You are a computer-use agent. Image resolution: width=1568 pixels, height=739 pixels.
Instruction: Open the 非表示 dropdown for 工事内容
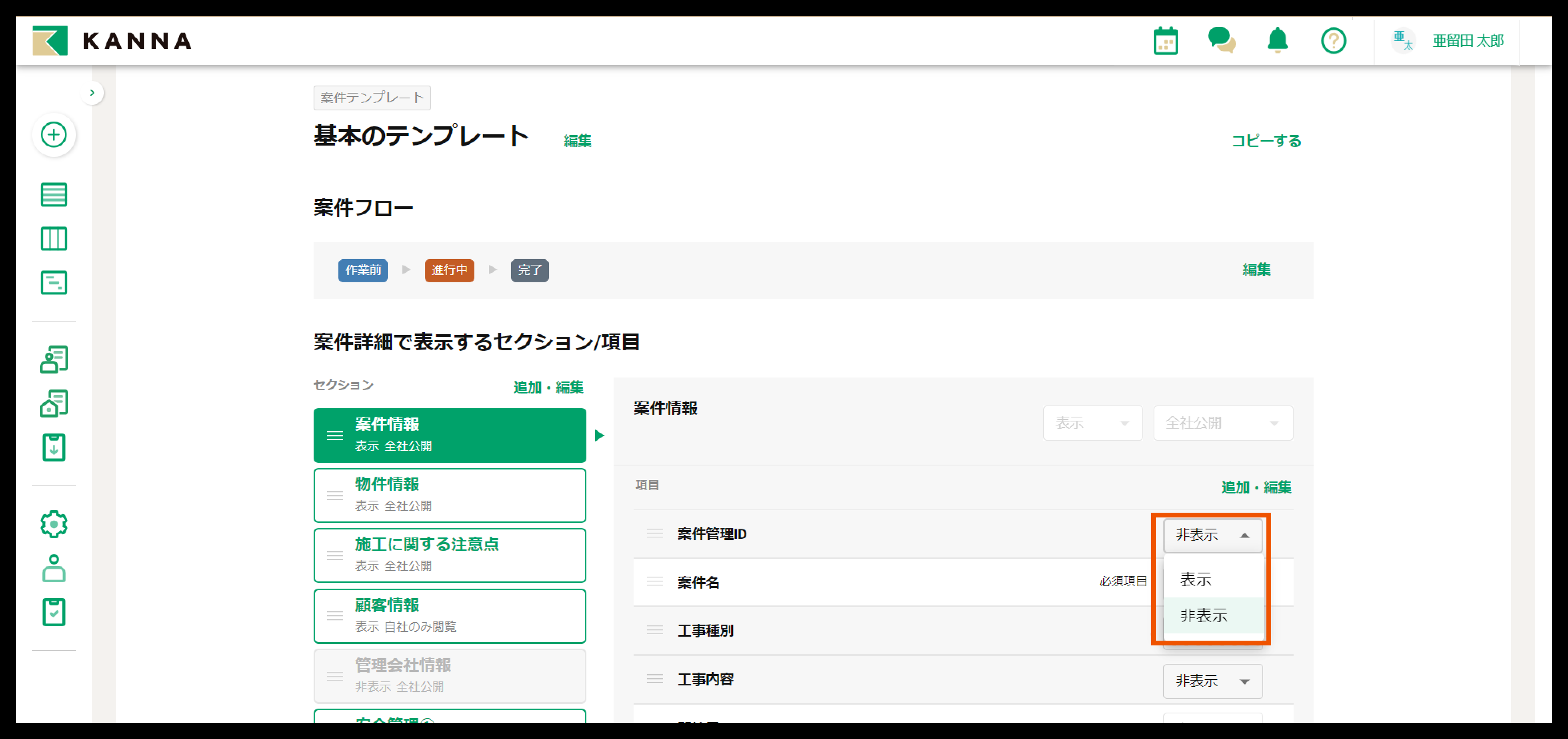click(x=1212, y=681)
